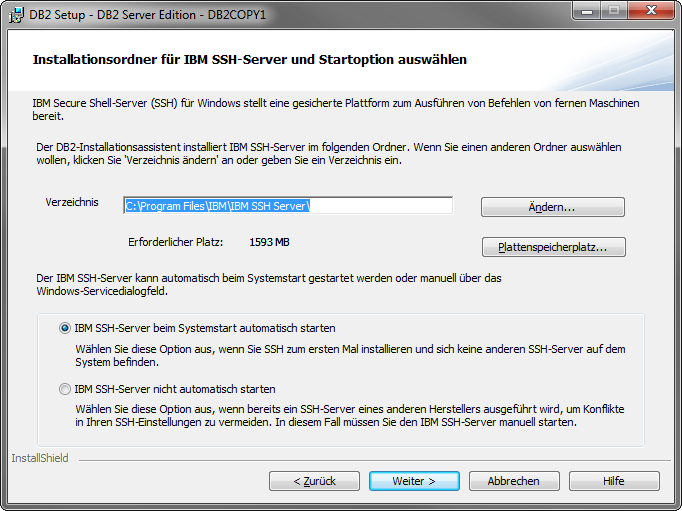Image resolution: width=682 pixels, height=511 pixels.
Task: Click the 'InstallShield' text
Action: pos(40,458)
